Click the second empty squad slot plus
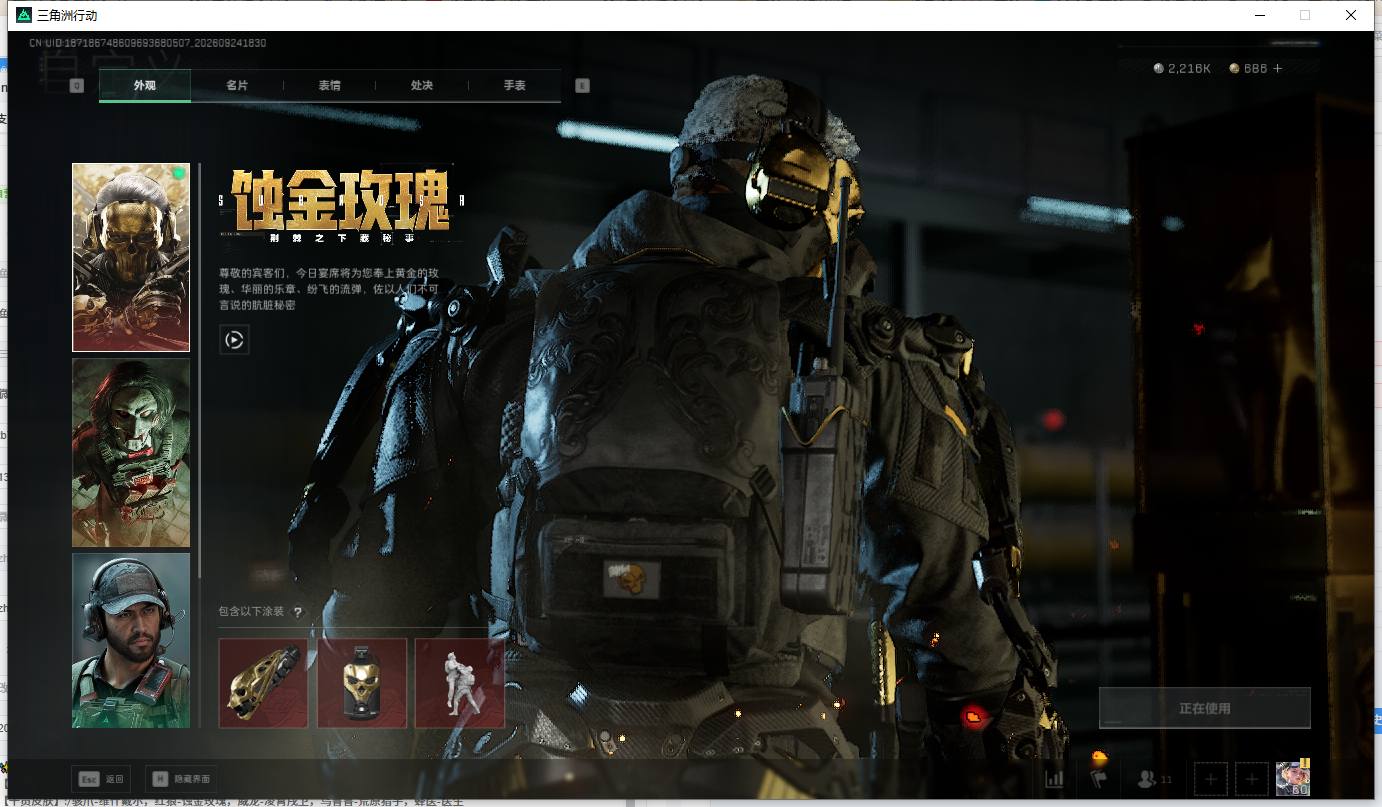This screenshot has width=1382, height=807. 1251,778
